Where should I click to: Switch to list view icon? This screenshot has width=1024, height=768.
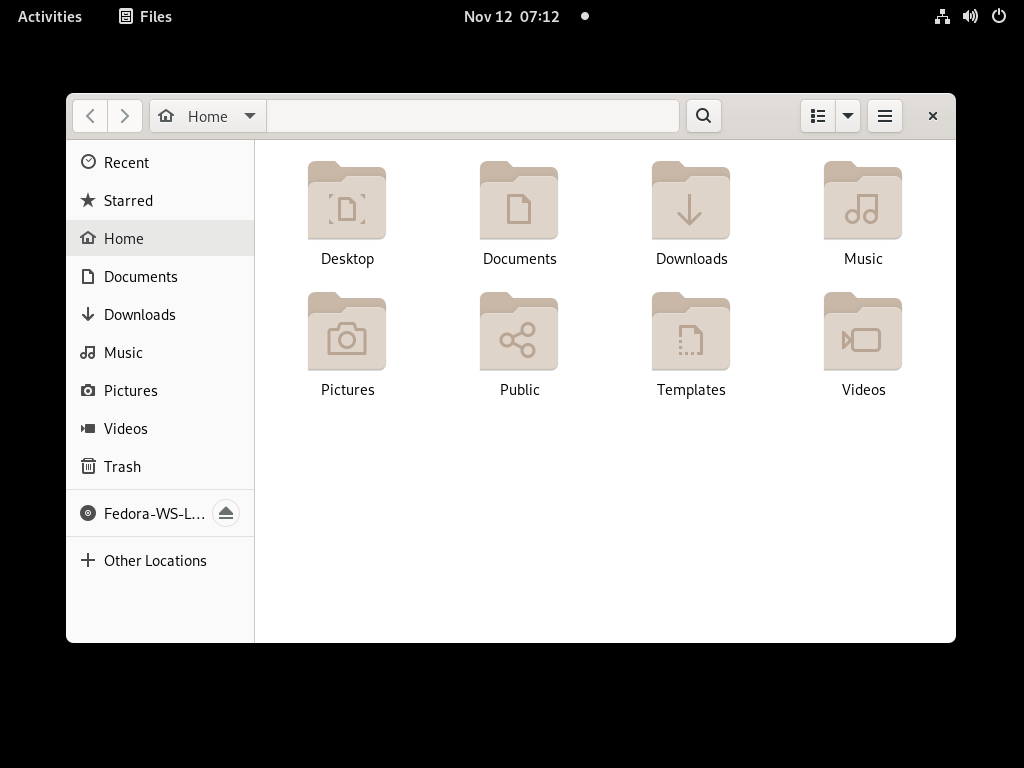818,116
